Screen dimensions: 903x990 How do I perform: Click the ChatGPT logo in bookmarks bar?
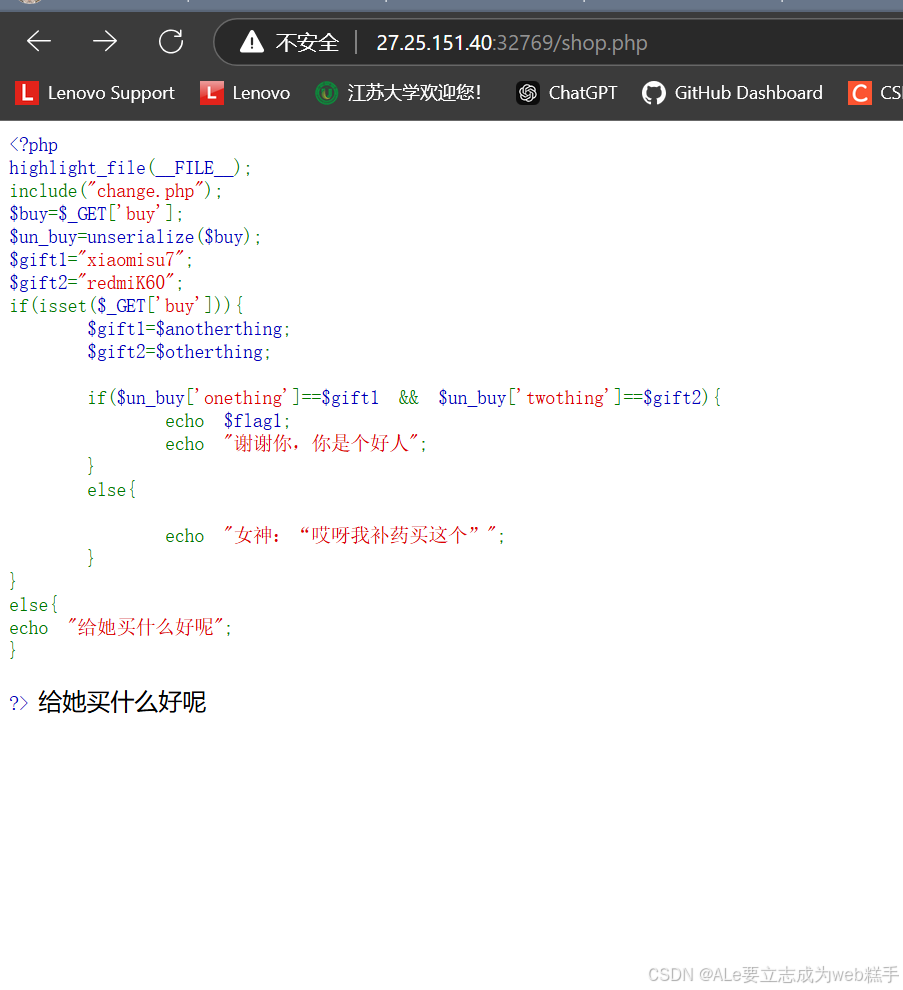pyautogui.click(x=527, y=92)
